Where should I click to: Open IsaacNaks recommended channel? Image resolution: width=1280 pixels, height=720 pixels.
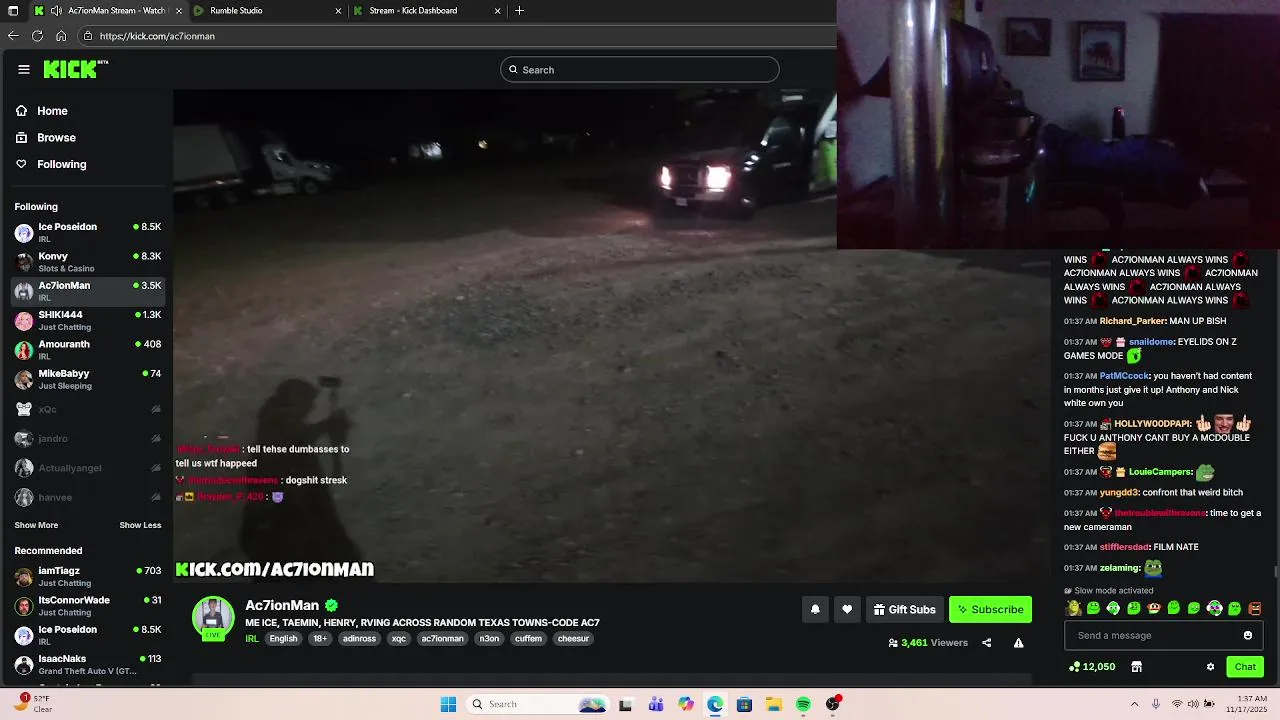click(88, 665)
